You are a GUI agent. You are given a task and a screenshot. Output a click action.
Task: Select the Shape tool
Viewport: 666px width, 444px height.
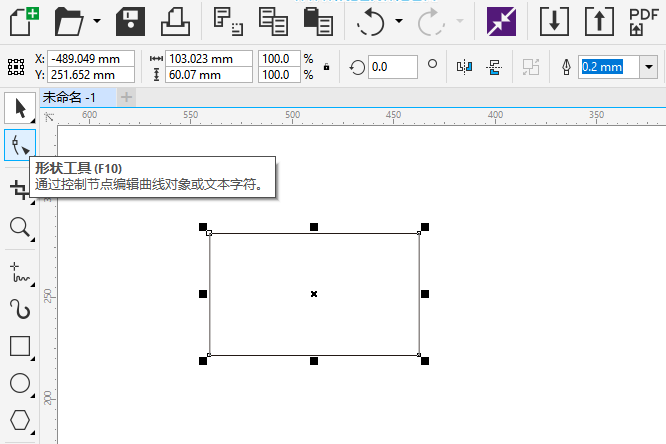point(20,145)
